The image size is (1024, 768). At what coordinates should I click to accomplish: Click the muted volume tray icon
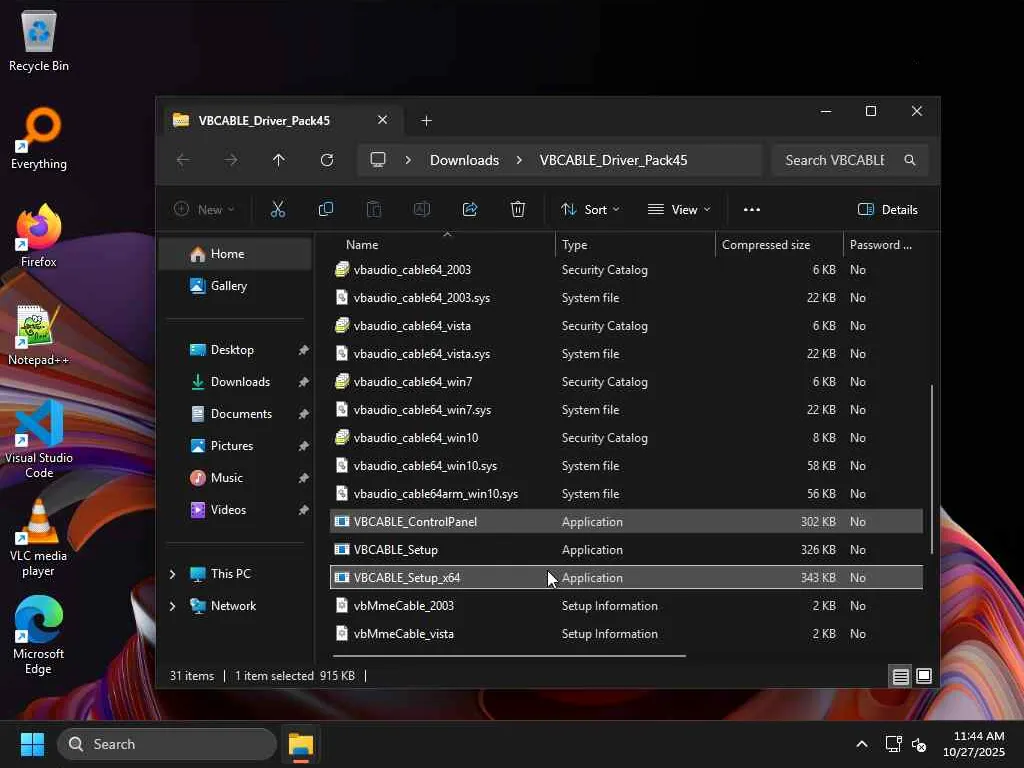point(919,744)
